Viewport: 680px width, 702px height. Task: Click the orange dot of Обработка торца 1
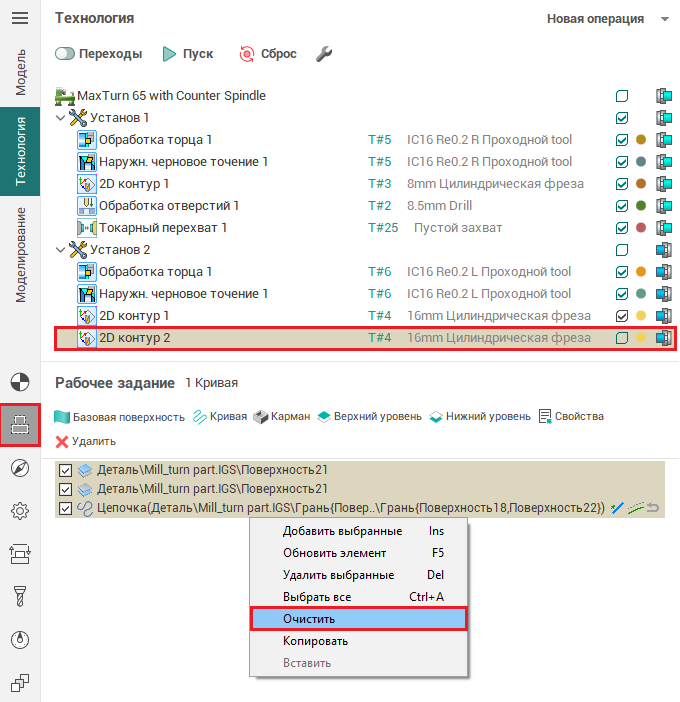click(642, 140)
